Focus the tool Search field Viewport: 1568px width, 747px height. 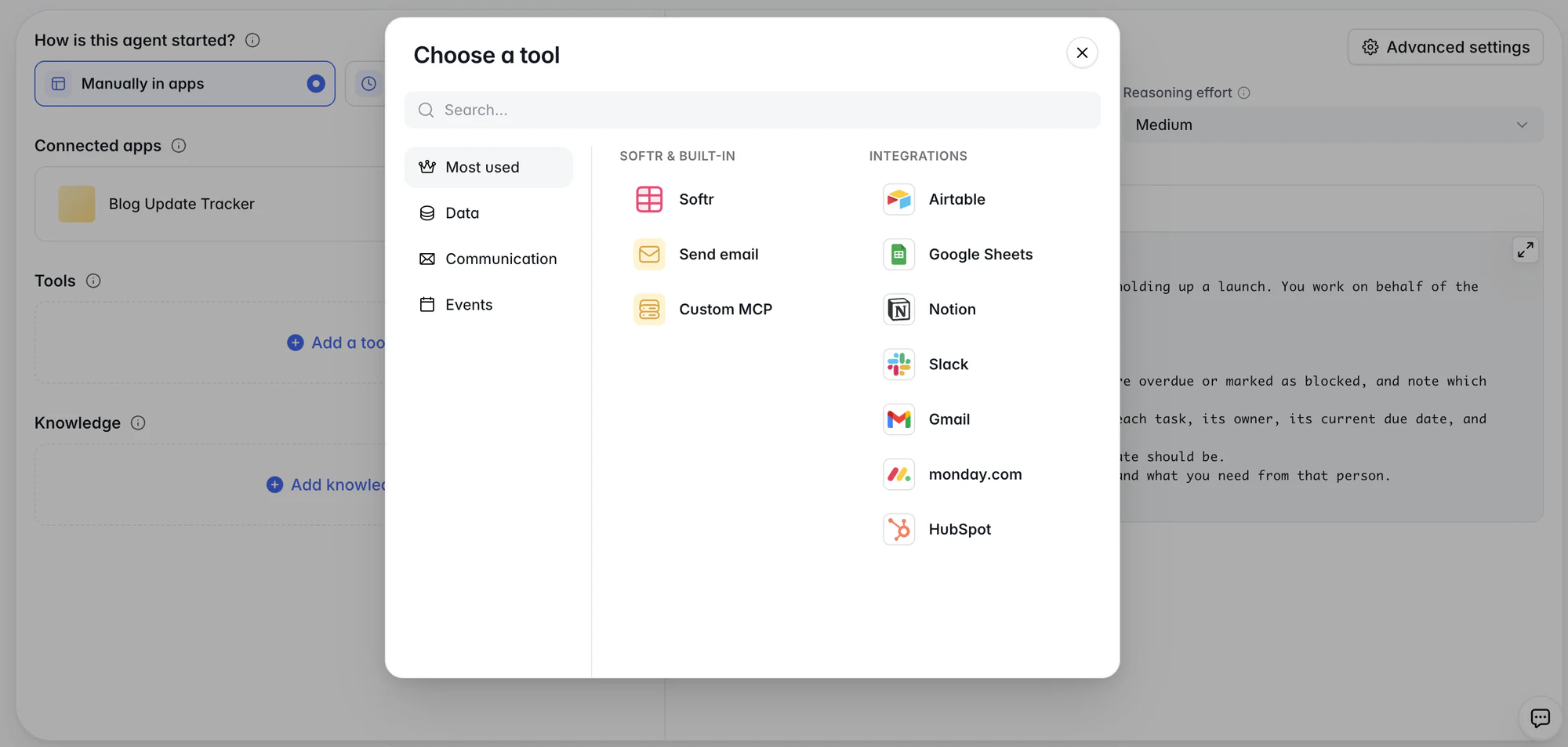pyautogui.click(x=753, y=110)
